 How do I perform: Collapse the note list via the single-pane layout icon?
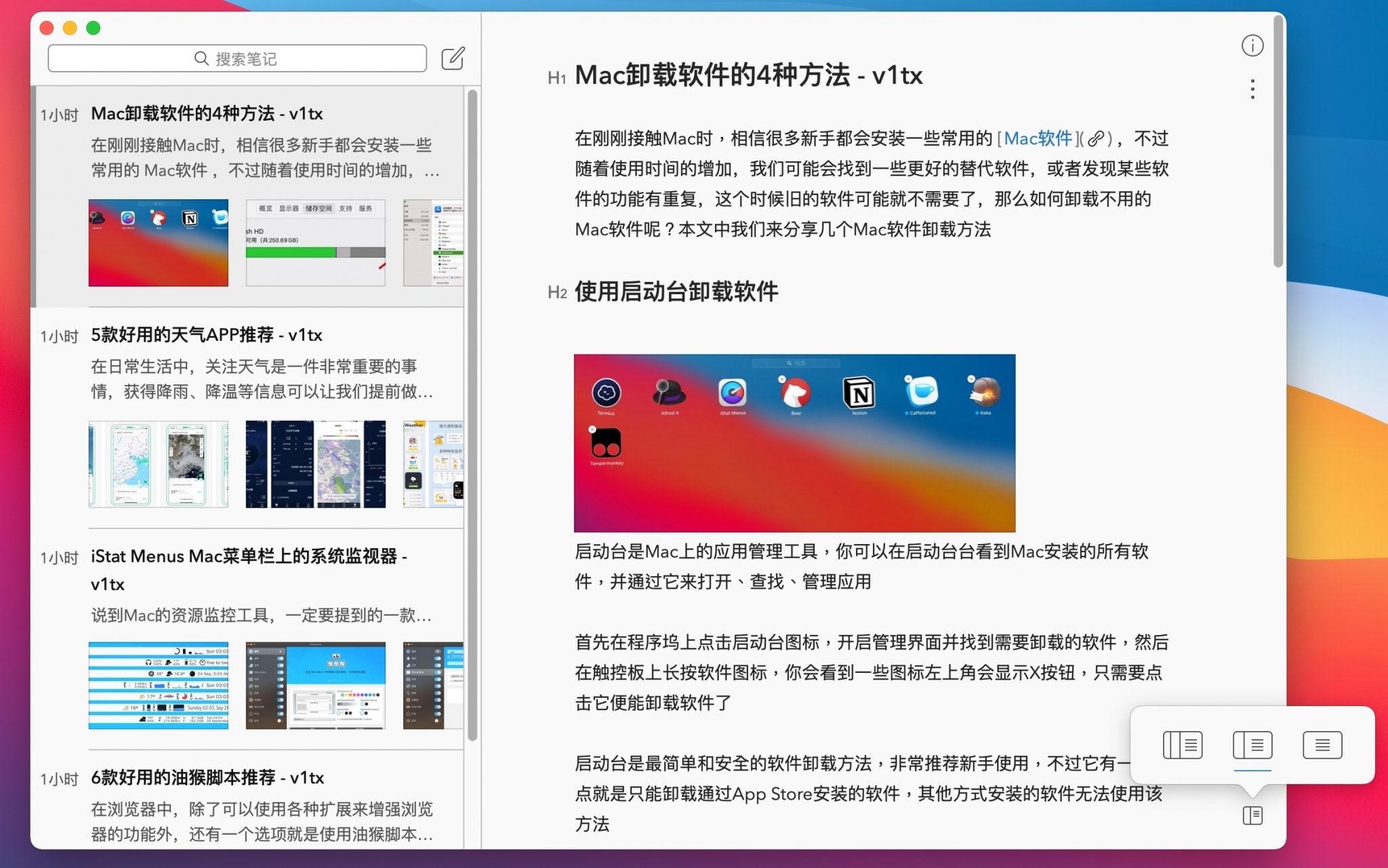coord(1322,745)
